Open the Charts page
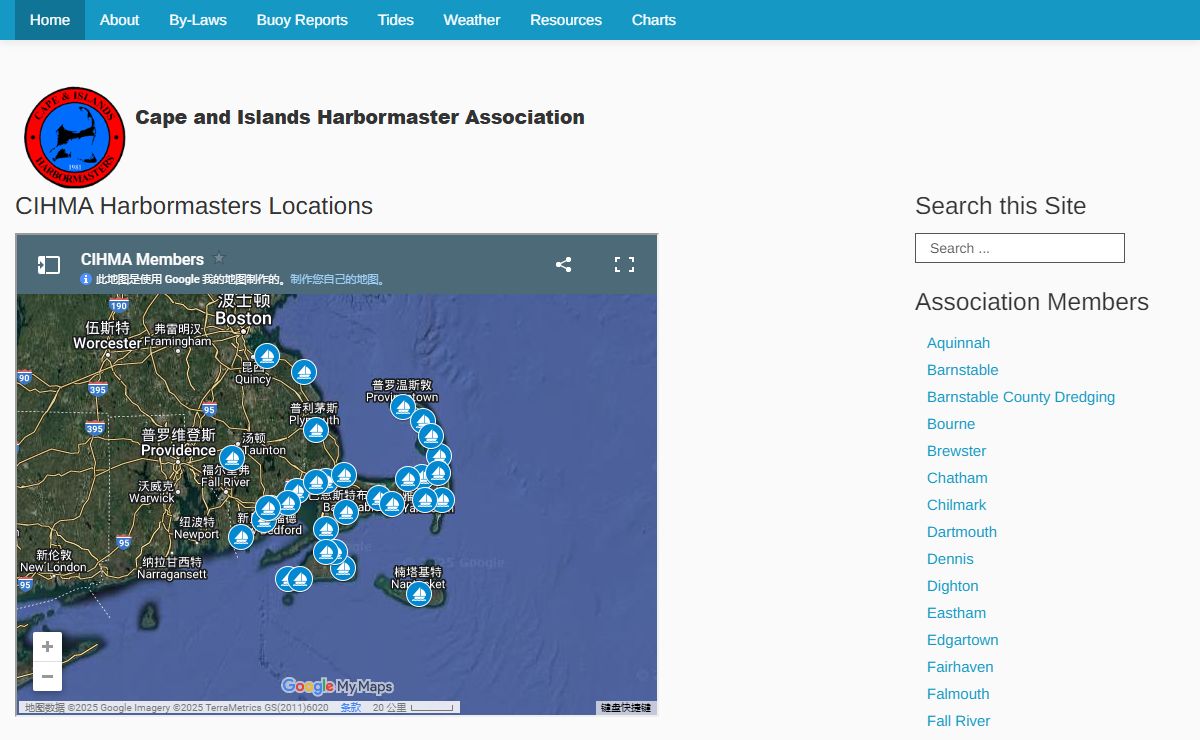The image size is (1200, 740). pyautogui.click(x=654, y=20)
